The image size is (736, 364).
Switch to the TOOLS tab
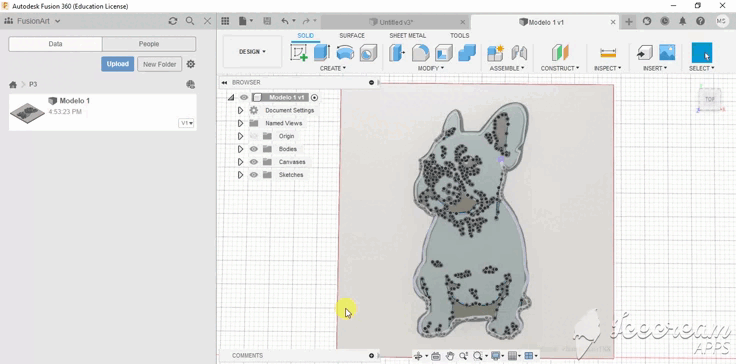tap(460, 36)
